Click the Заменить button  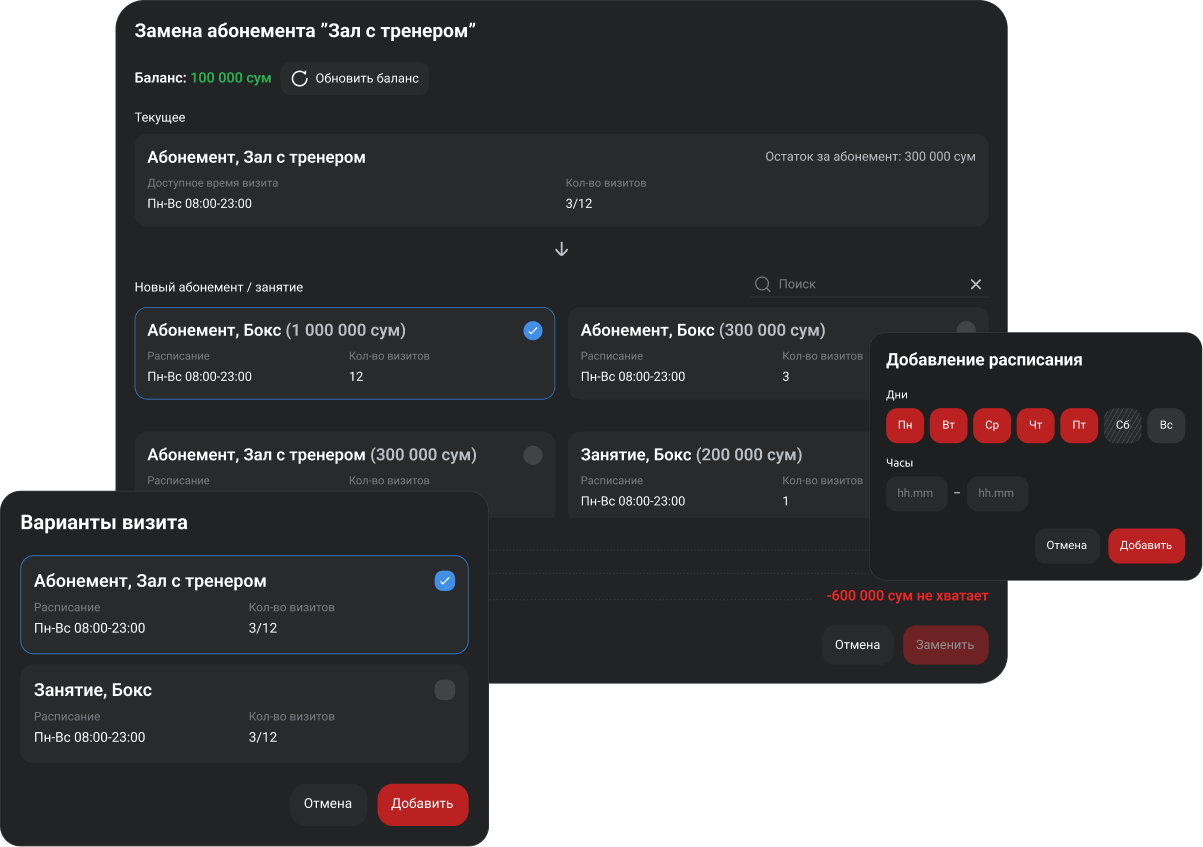click(945, 645)
